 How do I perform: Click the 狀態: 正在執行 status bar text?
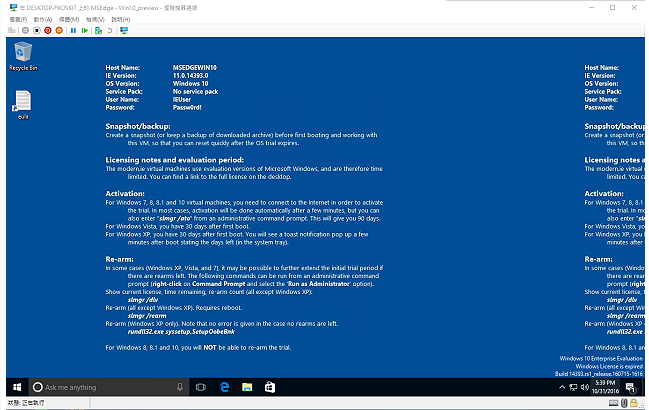(26, 403)
